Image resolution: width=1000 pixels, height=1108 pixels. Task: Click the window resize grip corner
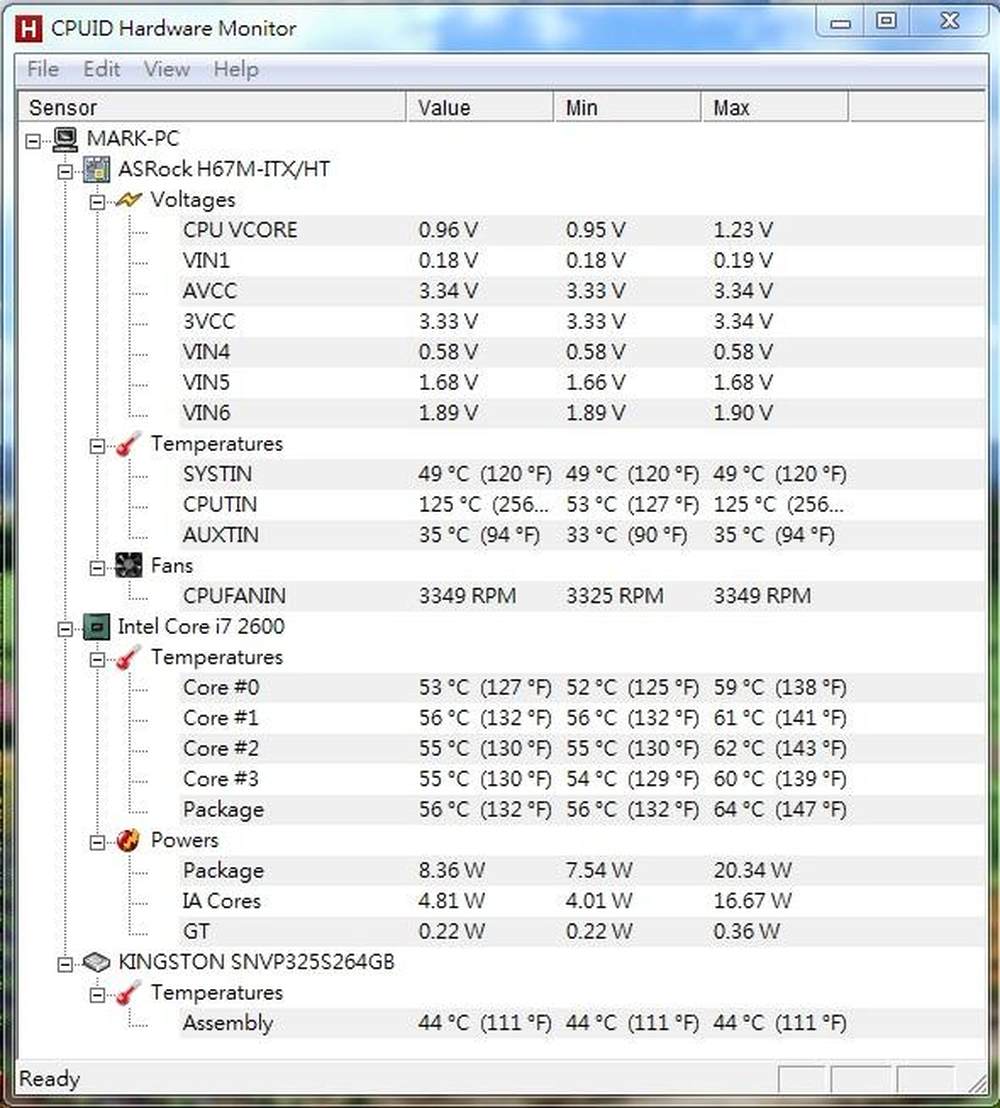(978, 1083)
